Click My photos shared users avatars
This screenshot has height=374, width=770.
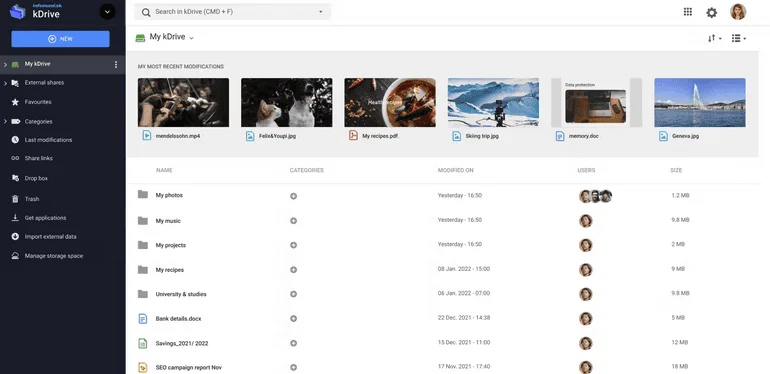point(595,196)
